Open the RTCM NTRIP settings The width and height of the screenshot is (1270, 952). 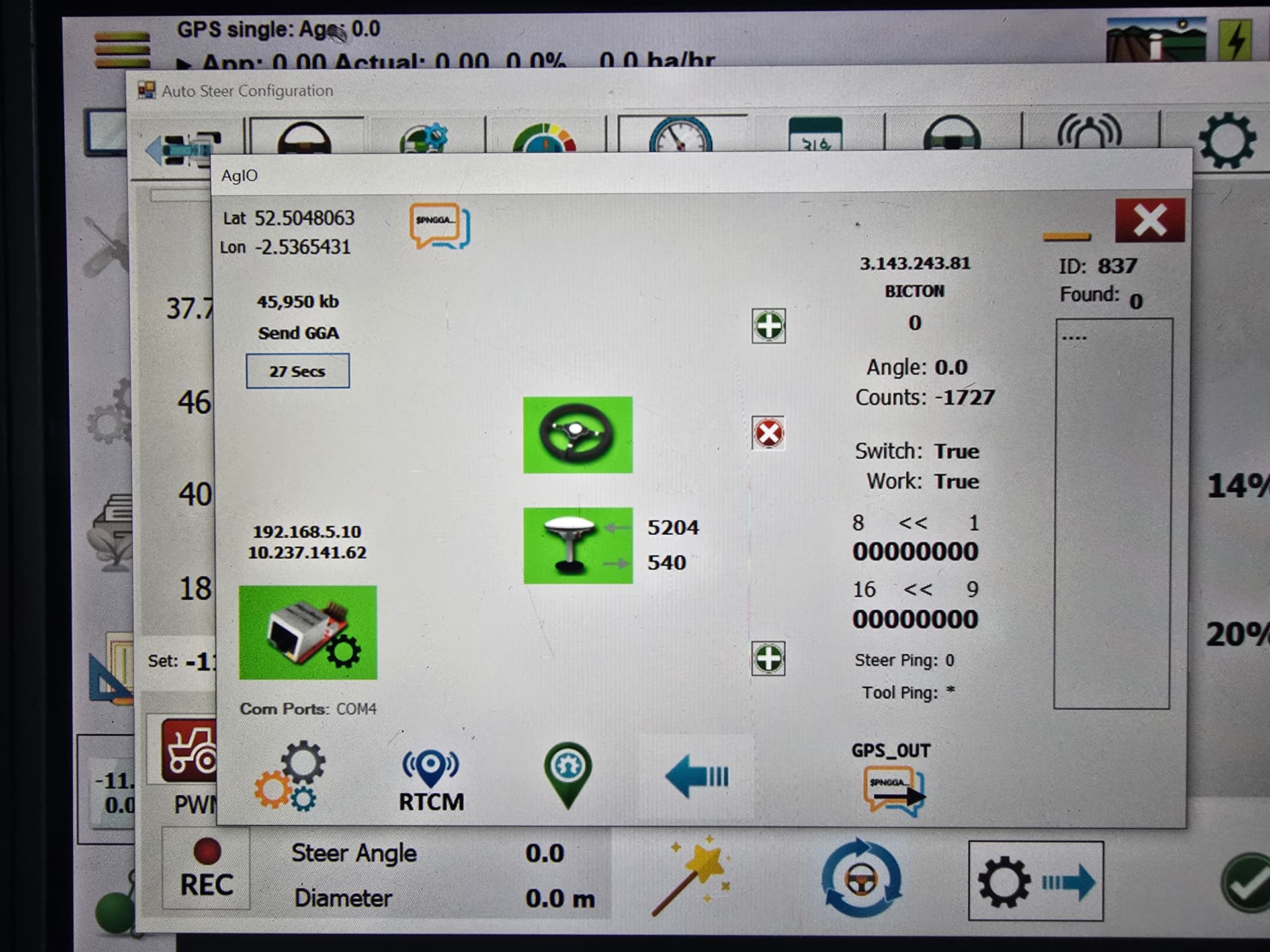[x=431, y=779]
